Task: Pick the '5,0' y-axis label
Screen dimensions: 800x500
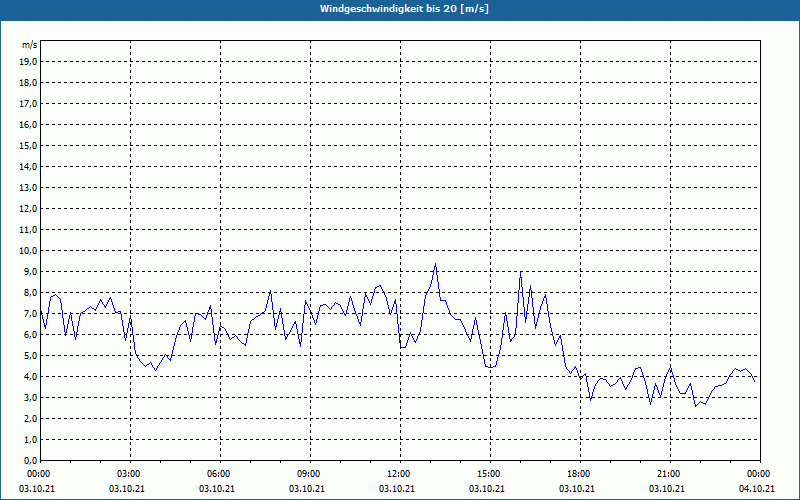Action: pyautogui.click(x=30, y=356)
